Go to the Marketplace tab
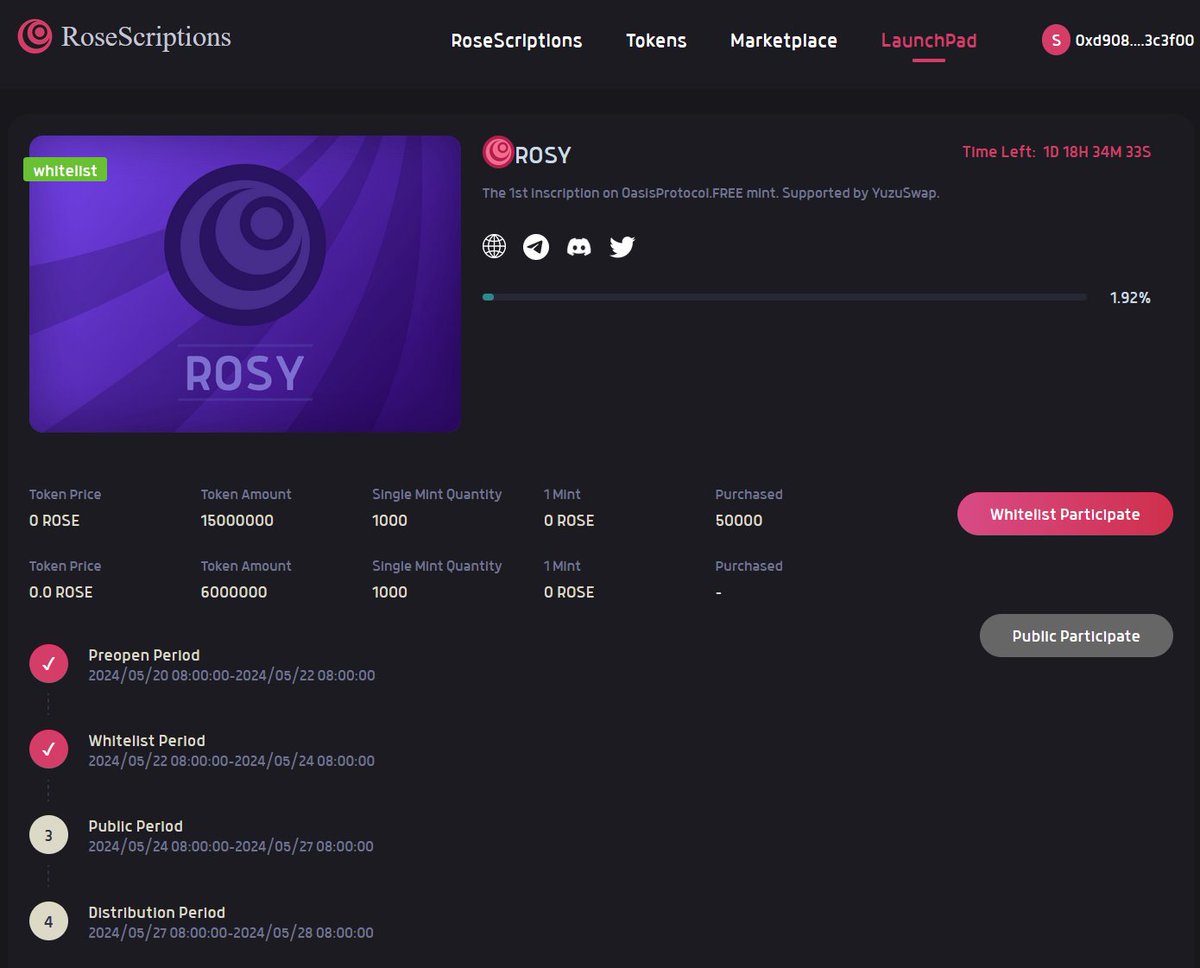This screenshot has width=1200, height=968. (784, 41)
